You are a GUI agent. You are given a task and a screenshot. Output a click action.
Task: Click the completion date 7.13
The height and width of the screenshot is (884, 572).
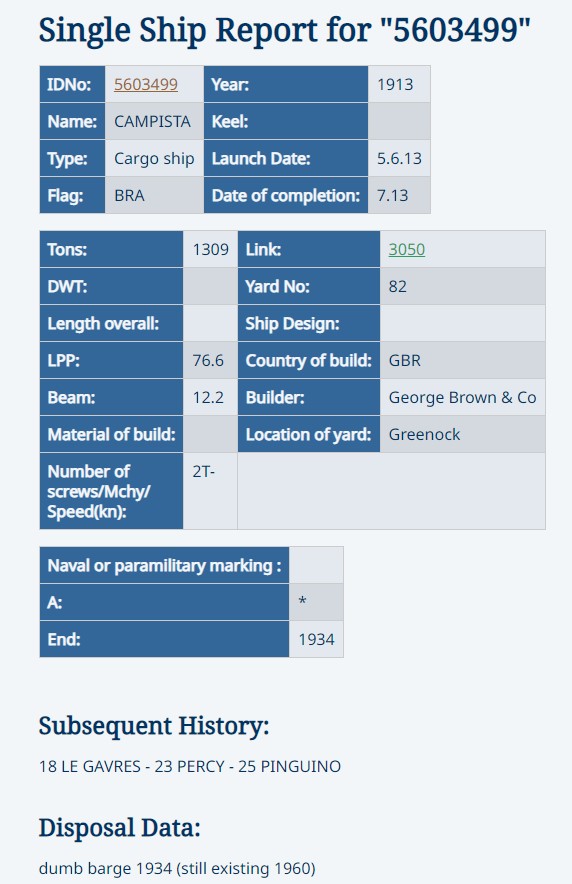coord(392,196)
